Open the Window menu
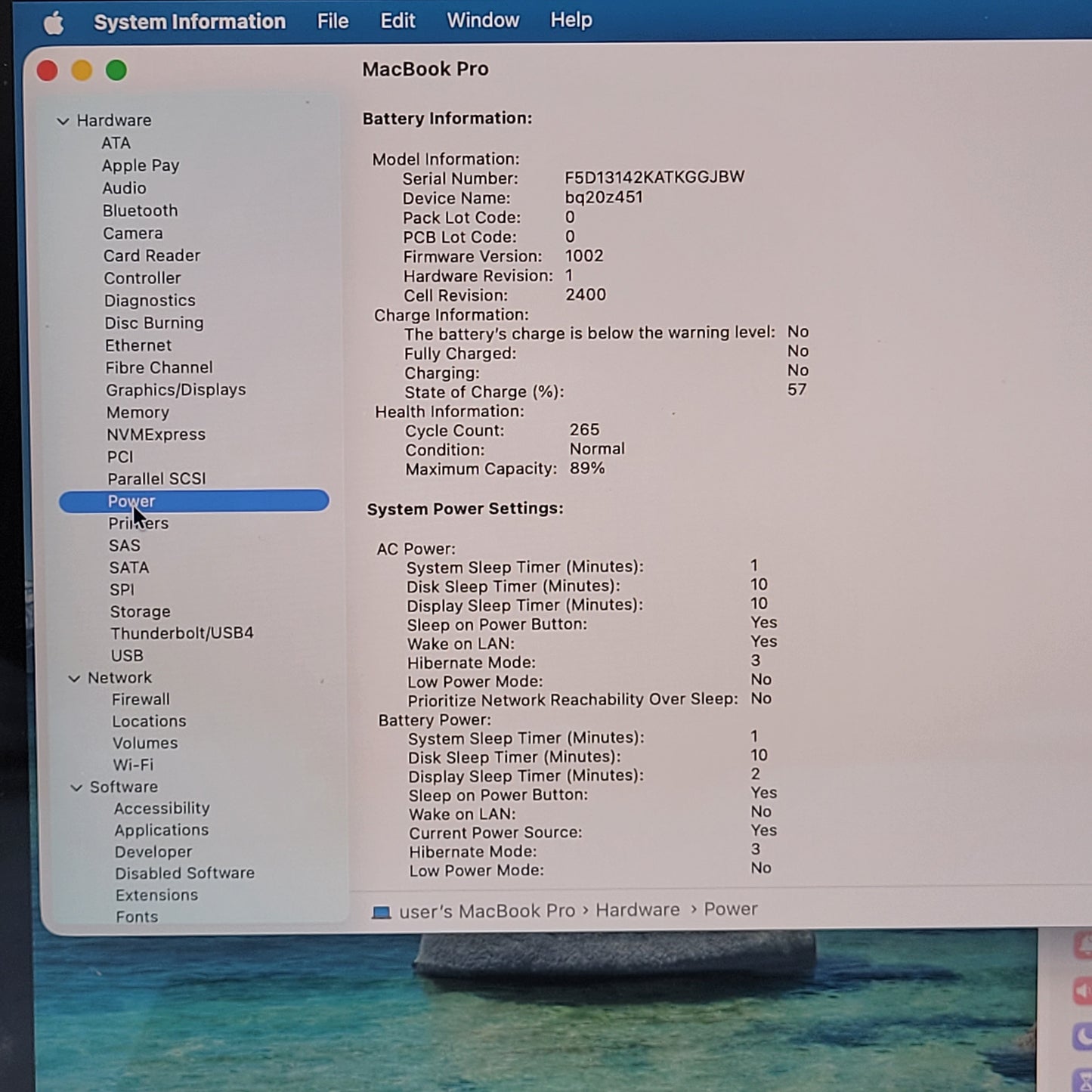The width and height of the screenshot is (1092, 1092). pos(483,20)
